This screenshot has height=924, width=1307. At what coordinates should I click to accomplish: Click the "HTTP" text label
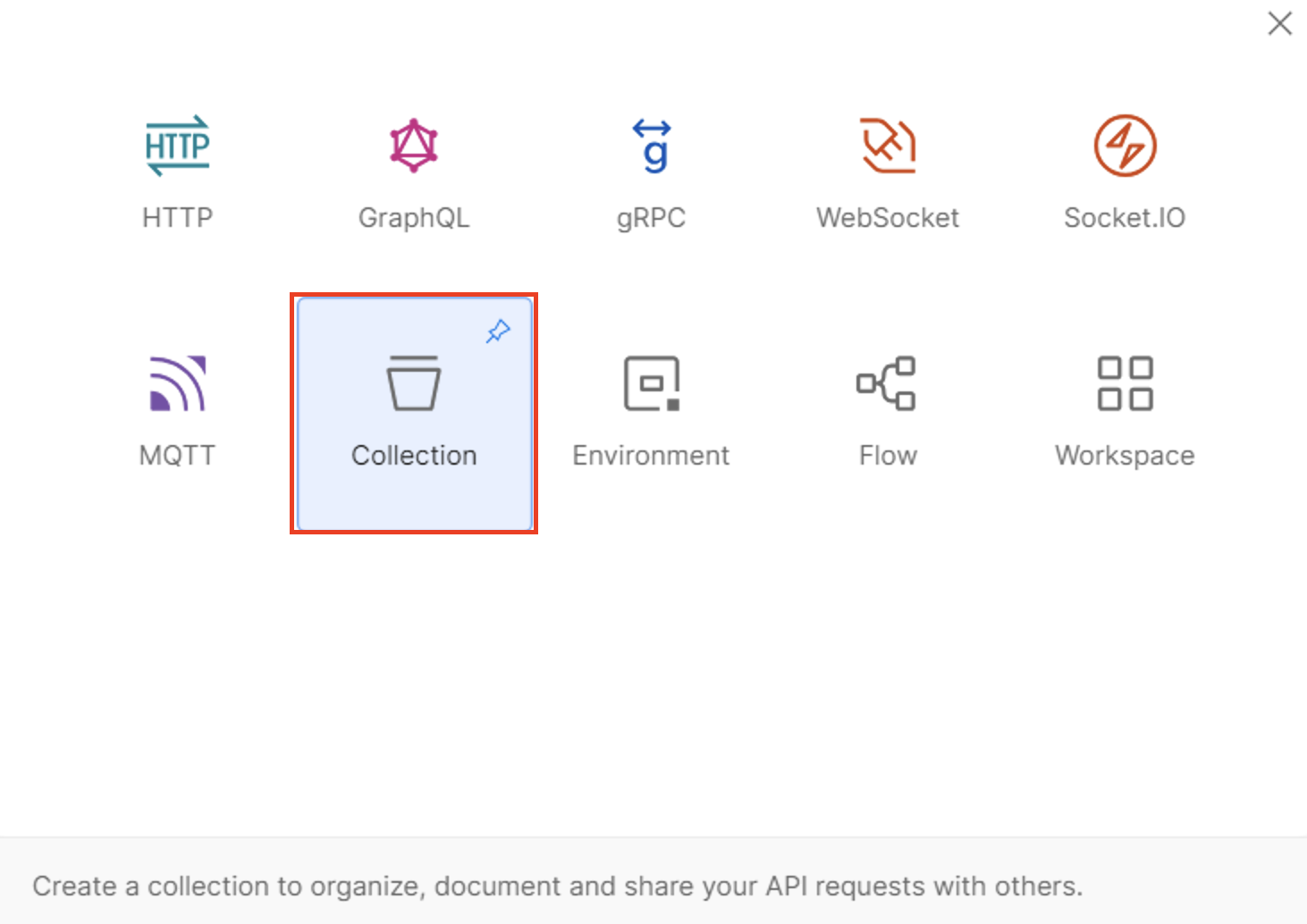tap(177, 218)
